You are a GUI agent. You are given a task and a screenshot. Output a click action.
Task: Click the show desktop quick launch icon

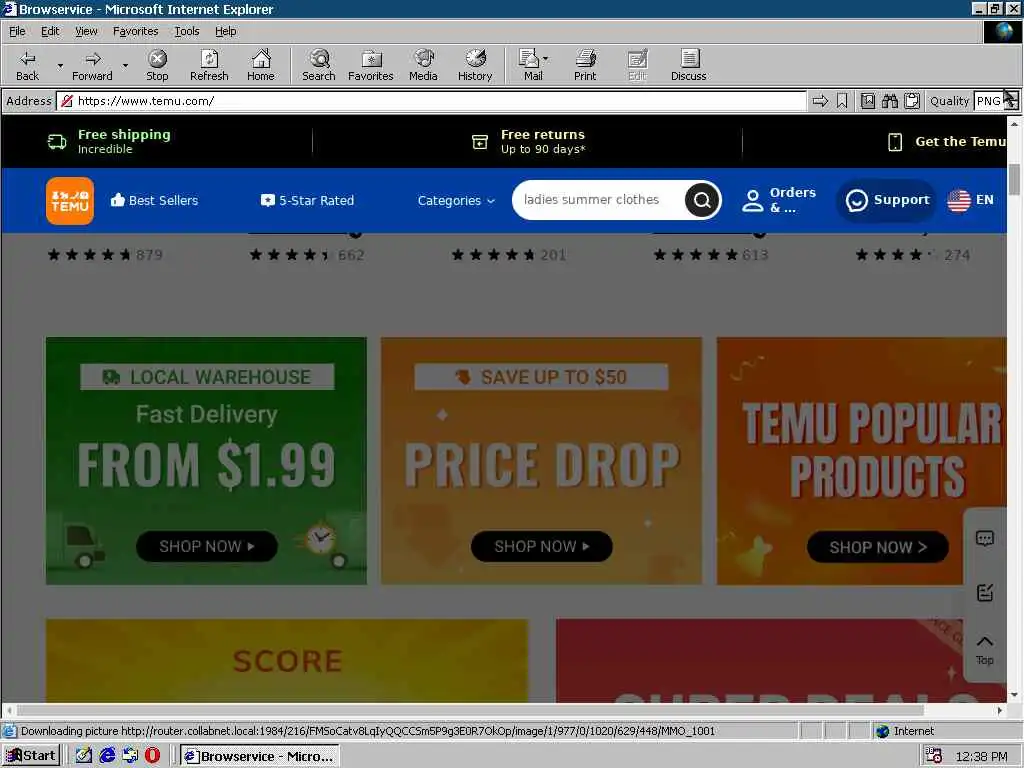pos(130,756)
